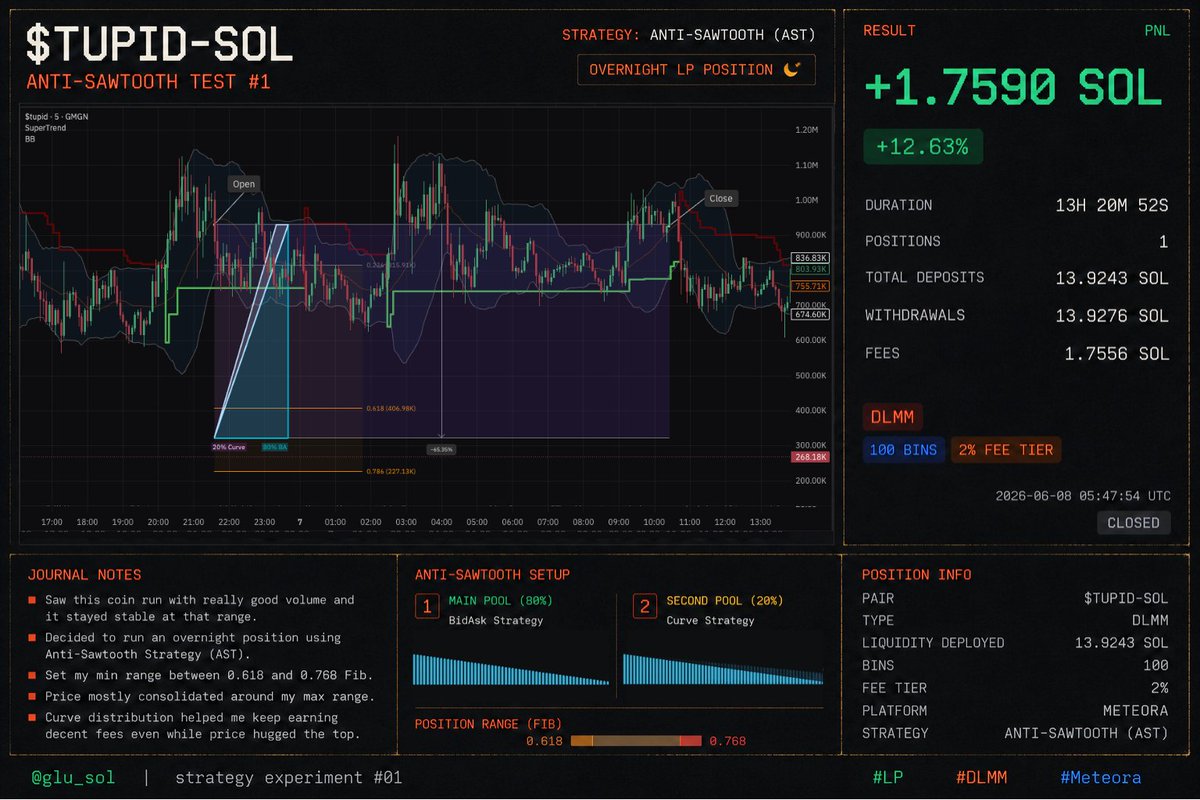Screen dimensions: 1200x800
Task: Select the large $TUPID-SOL page title
Action: point(158,43)
